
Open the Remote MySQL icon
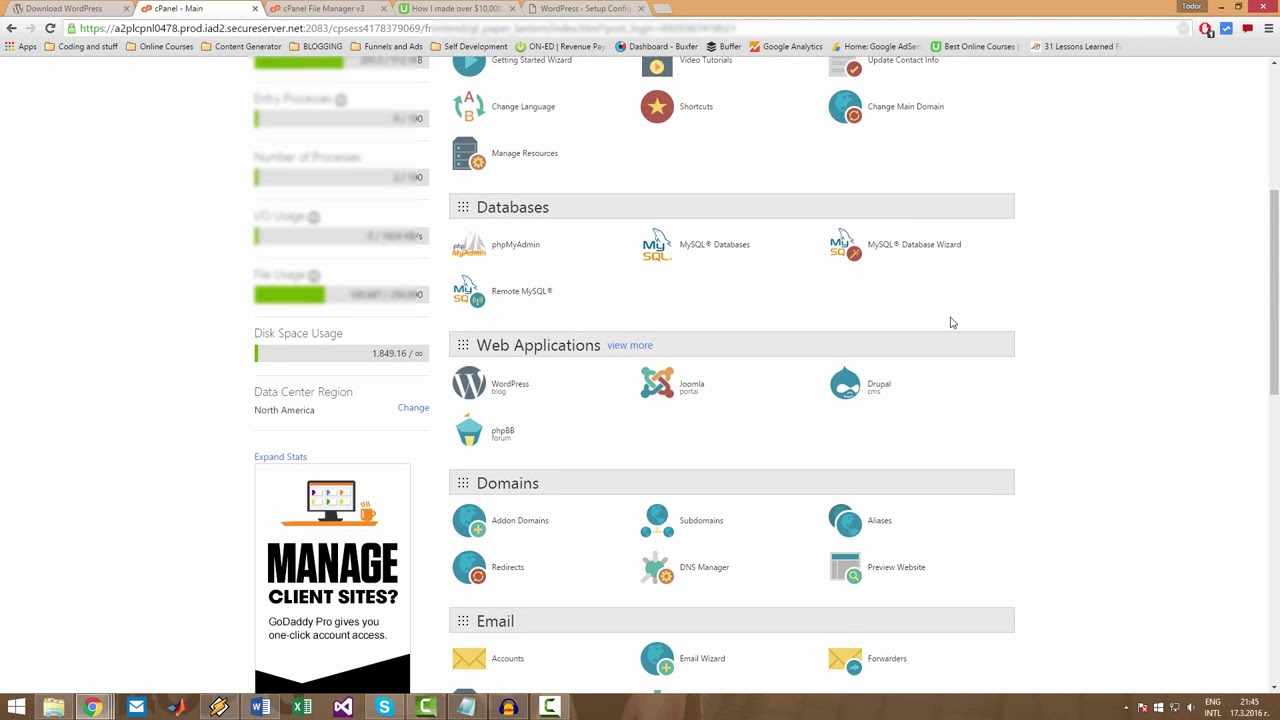click(x=469, y=291)
